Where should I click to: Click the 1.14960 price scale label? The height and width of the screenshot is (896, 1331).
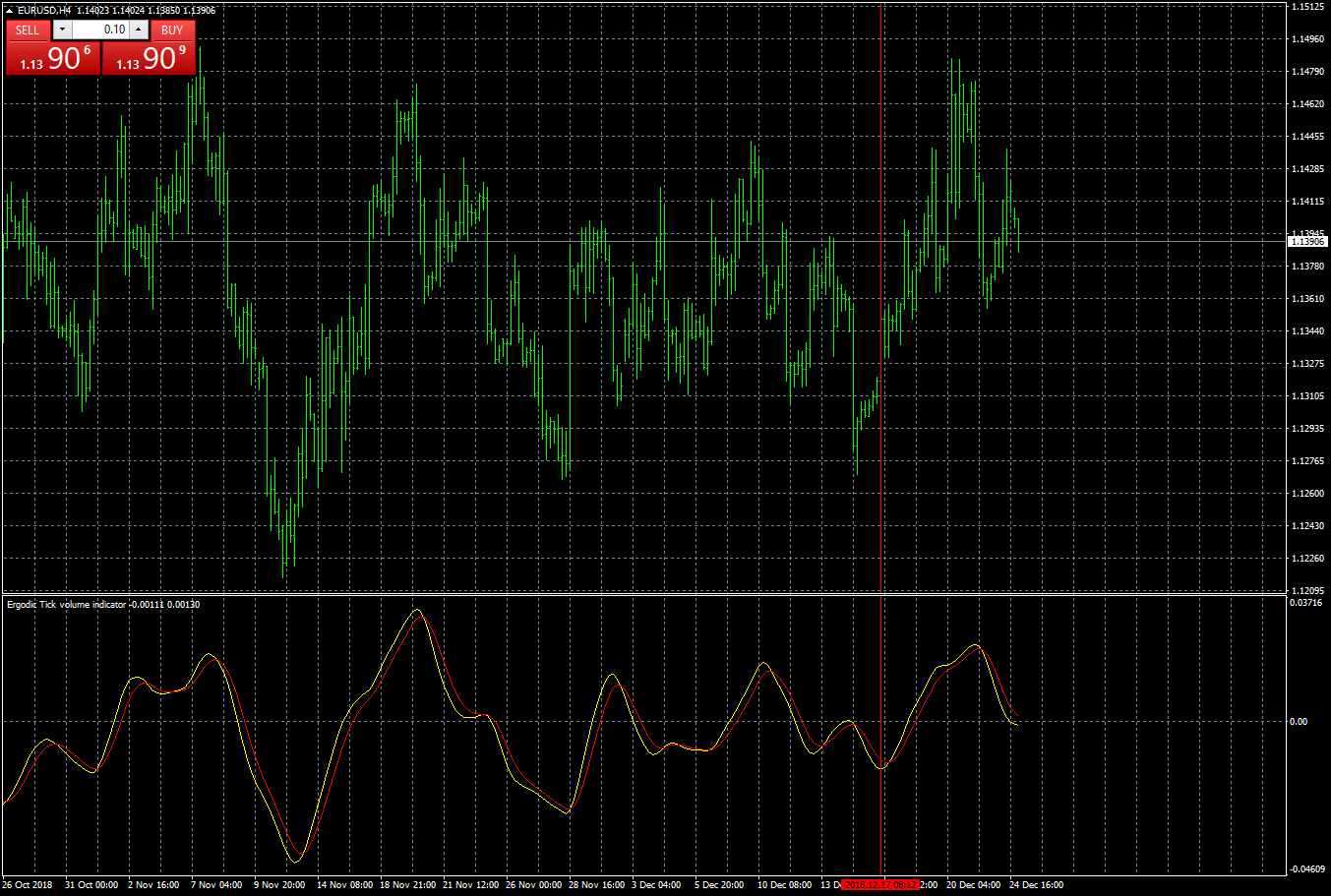click(1307, 39)
